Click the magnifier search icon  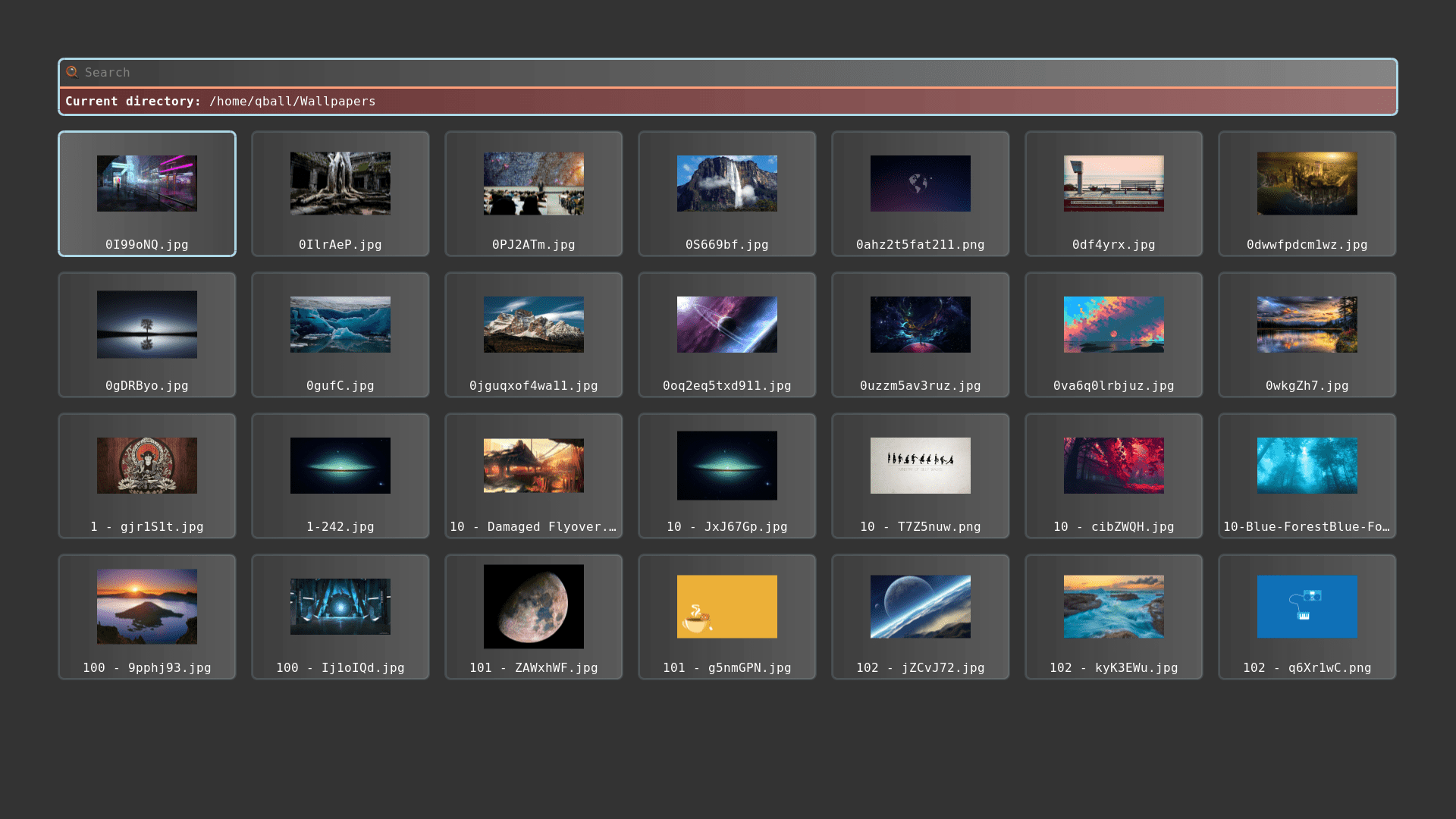pyautogui.click(x=73, y=72)
